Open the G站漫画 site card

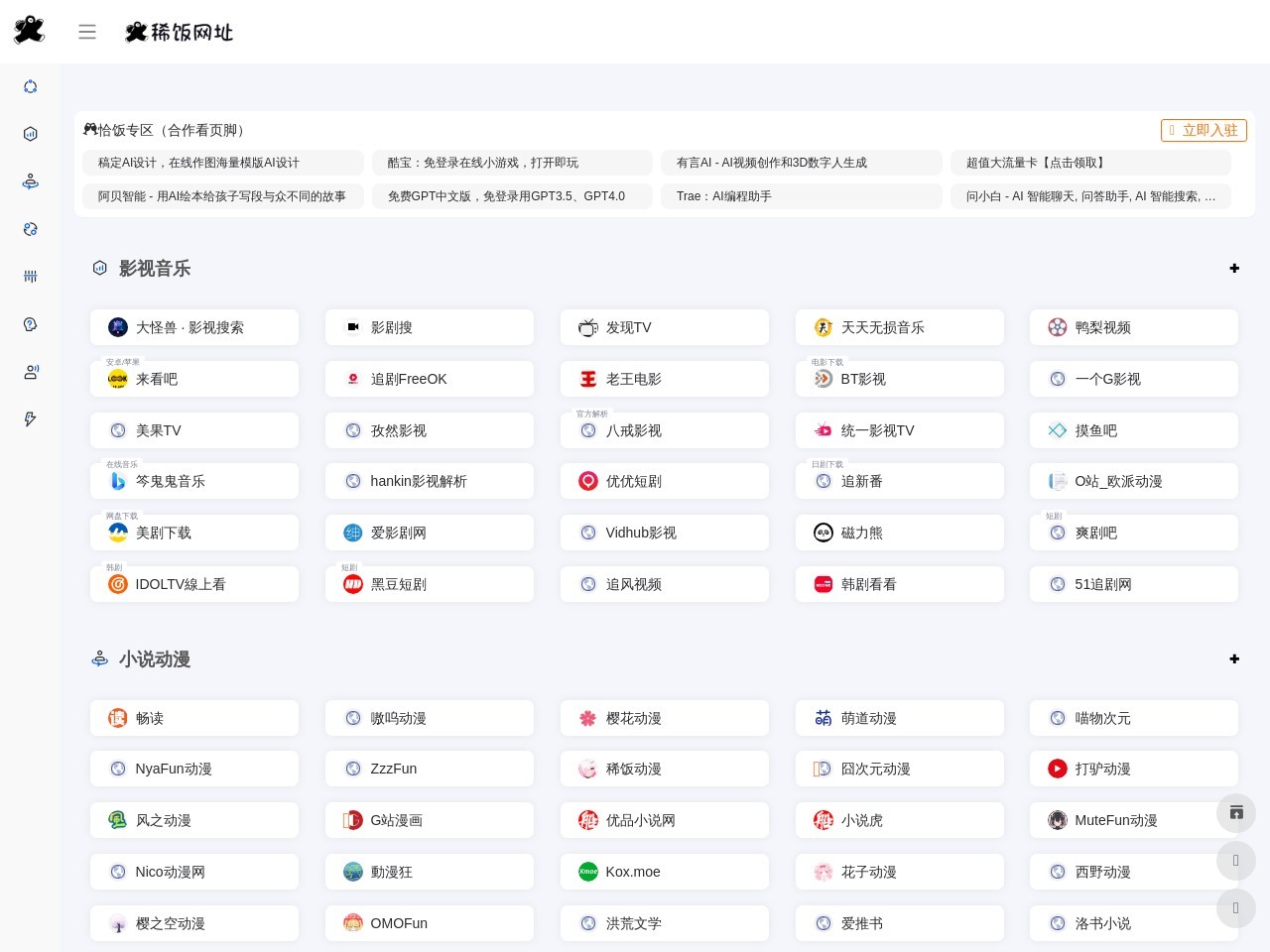(430, 820)
